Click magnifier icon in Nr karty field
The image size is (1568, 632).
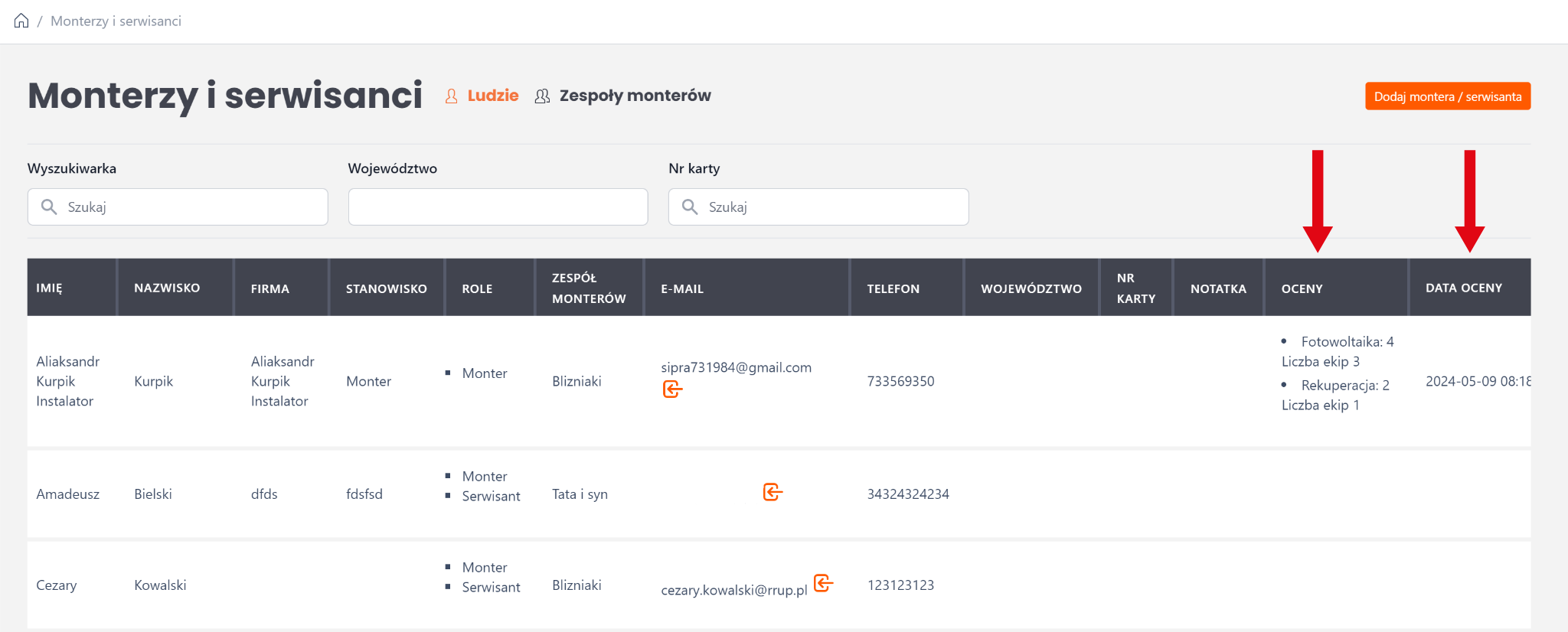(x=690, y=207)
